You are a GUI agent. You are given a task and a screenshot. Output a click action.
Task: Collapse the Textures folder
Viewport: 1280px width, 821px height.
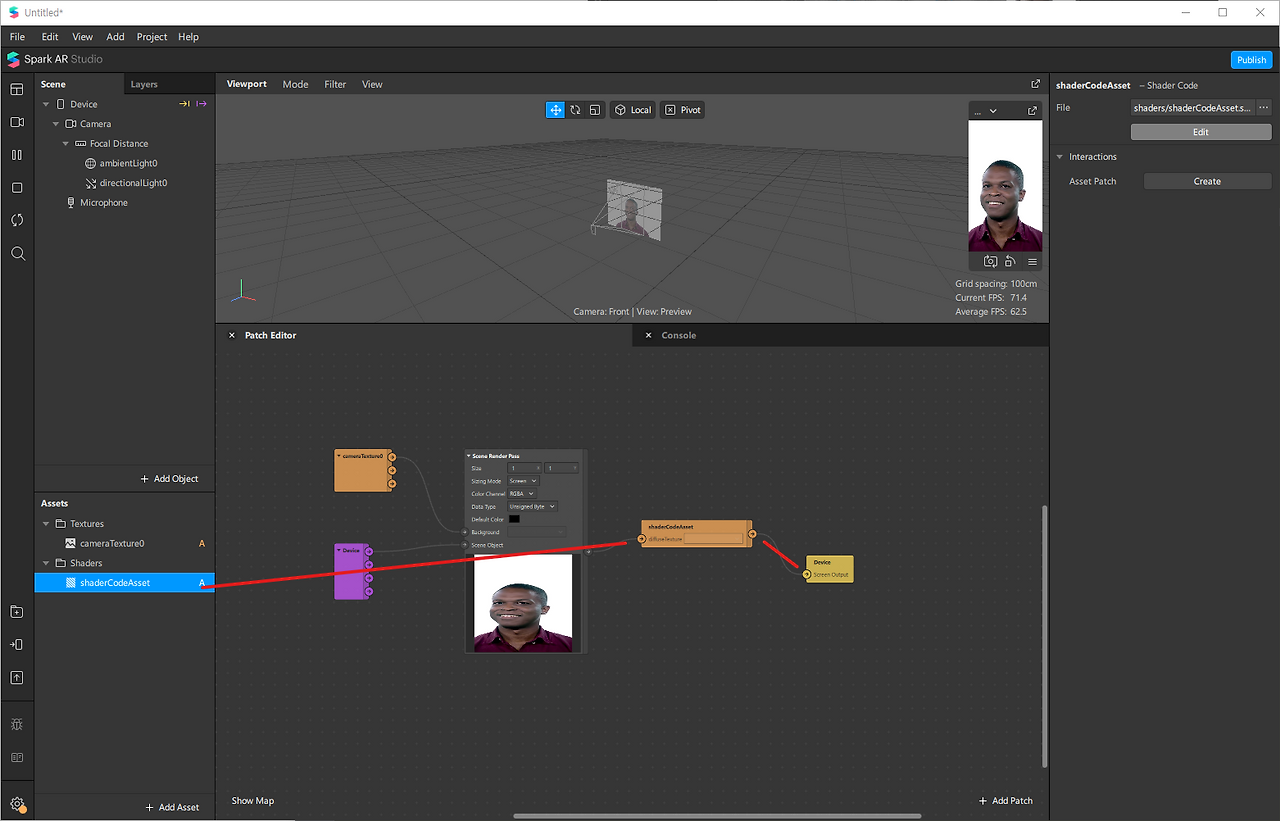(x=46, y=524)
